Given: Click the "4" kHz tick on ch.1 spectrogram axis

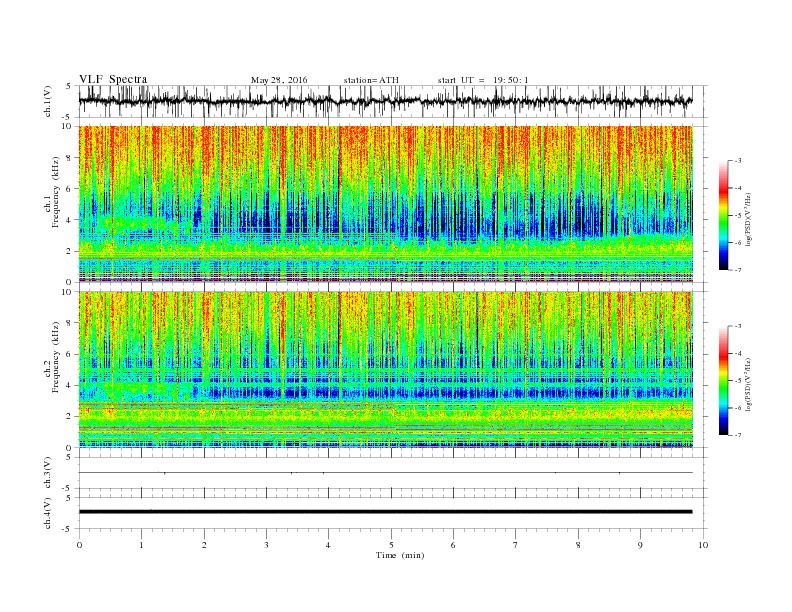Looking at the screenshot, I should (x=69, y=220).
